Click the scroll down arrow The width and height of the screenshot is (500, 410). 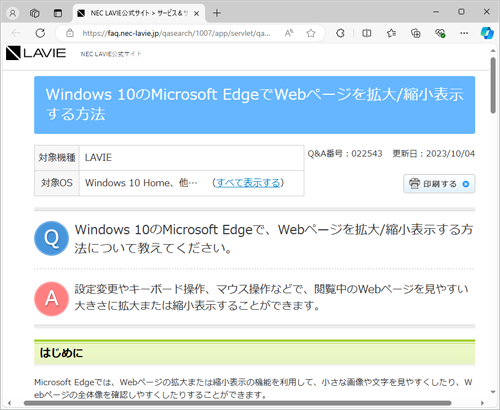click(493, 392)
